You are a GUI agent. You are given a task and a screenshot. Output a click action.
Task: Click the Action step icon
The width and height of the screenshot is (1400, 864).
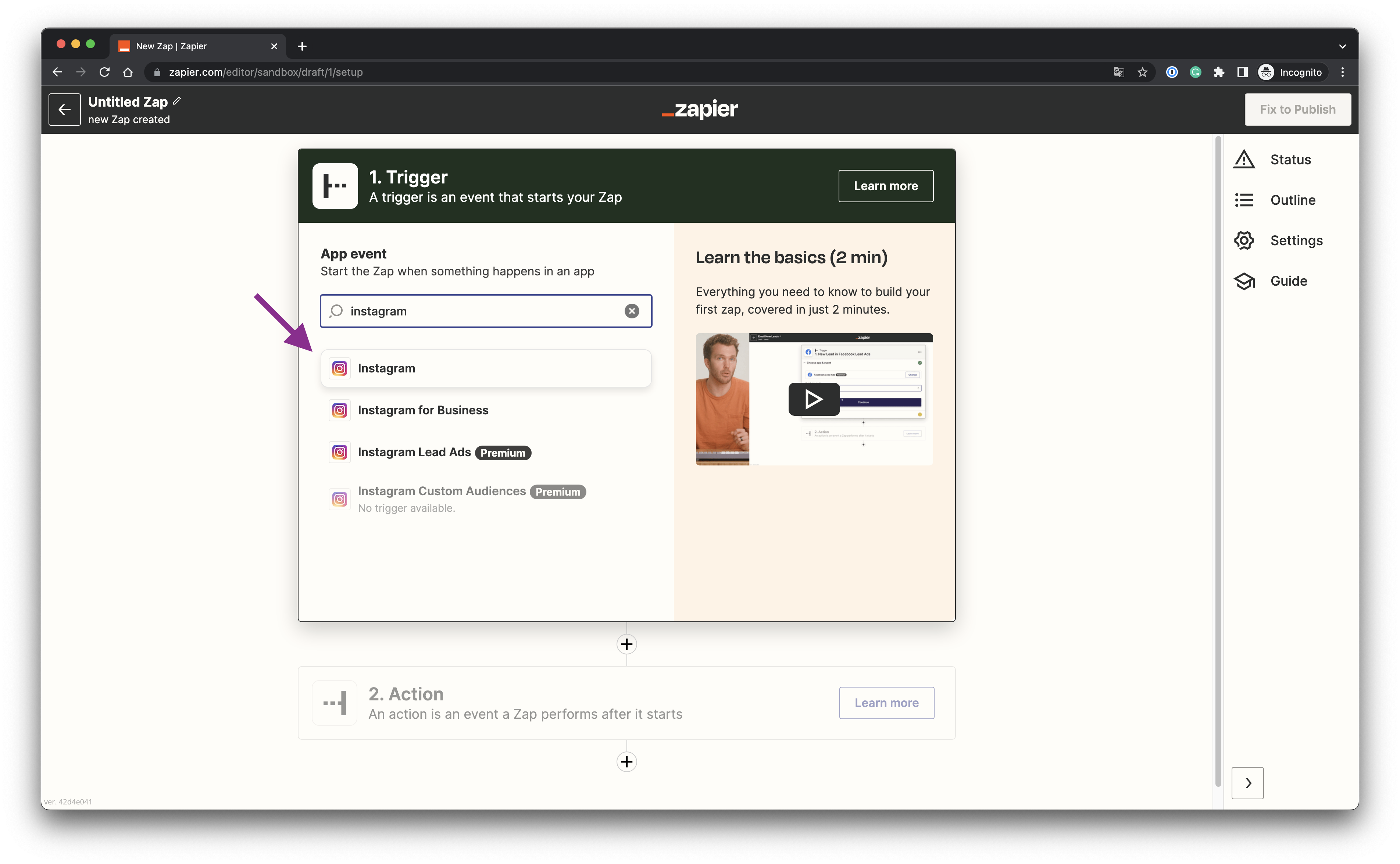click(x=335, y=703)
